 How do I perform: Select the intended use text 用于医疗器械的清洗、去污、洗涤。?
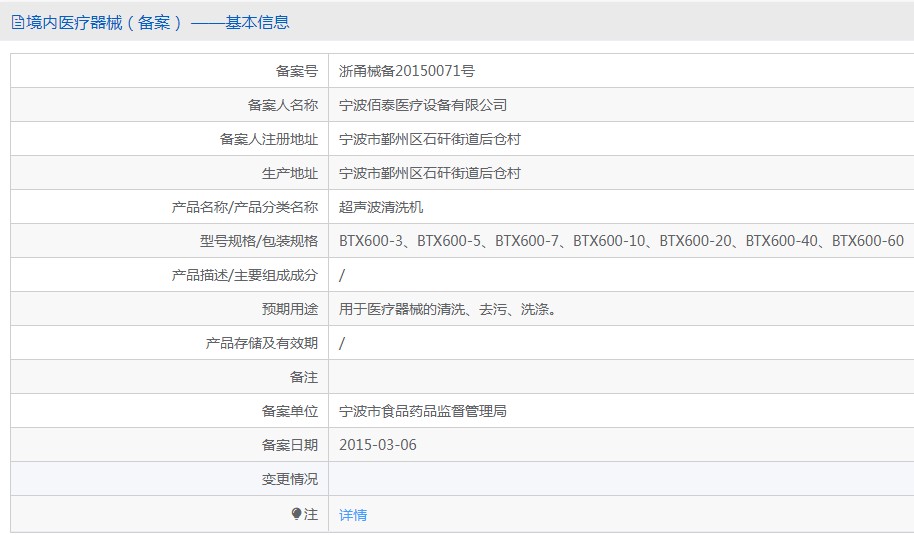coord(448,309)
